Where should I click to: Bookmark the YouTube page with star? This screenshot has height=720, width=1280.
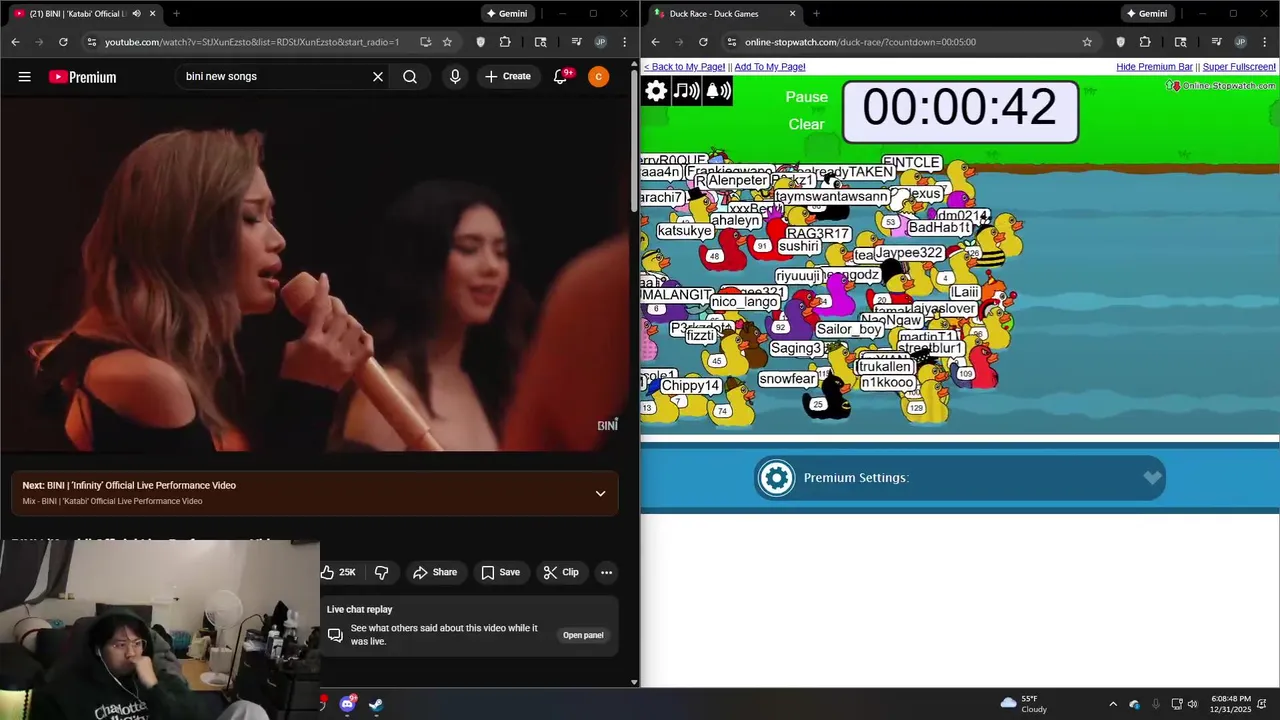(447, 42)
